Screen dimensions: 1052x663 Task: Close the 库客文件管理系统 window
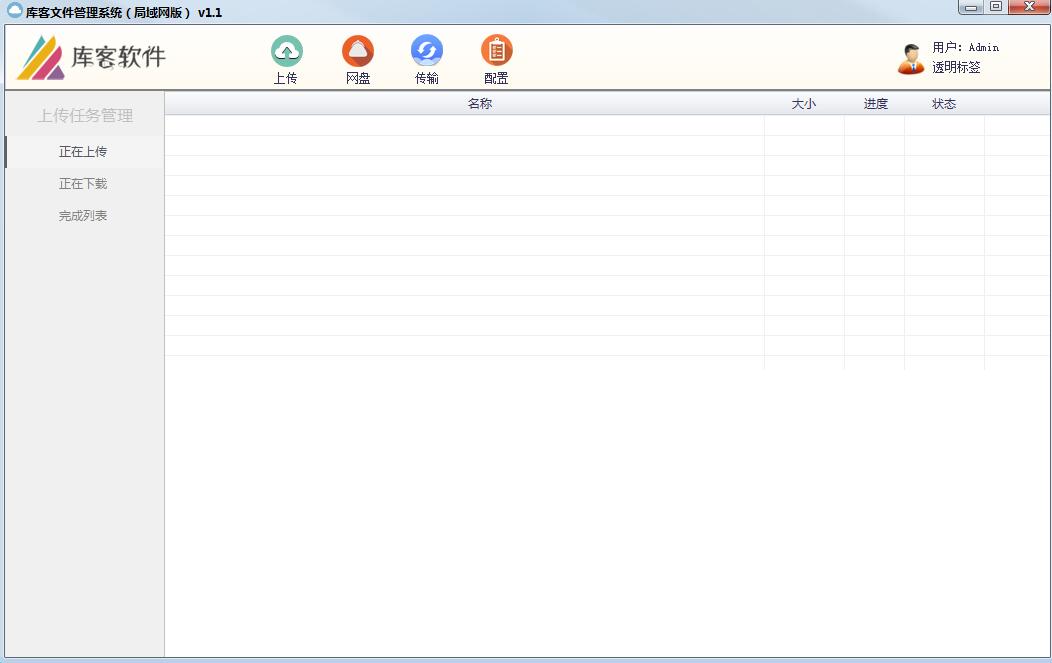coord(1029,7)
